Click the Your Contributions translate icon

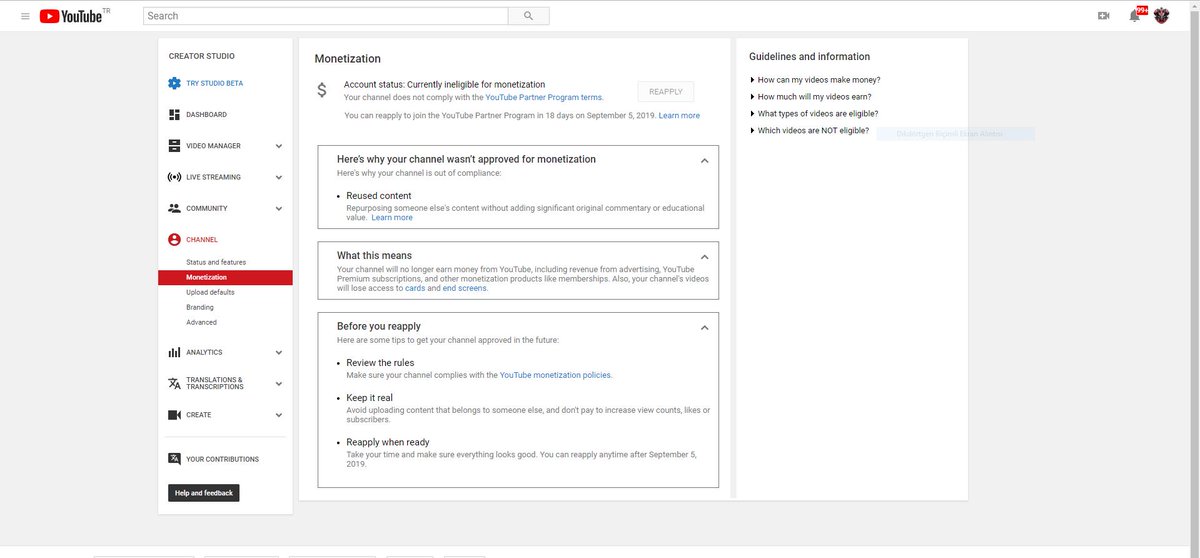tap(174, 459)
